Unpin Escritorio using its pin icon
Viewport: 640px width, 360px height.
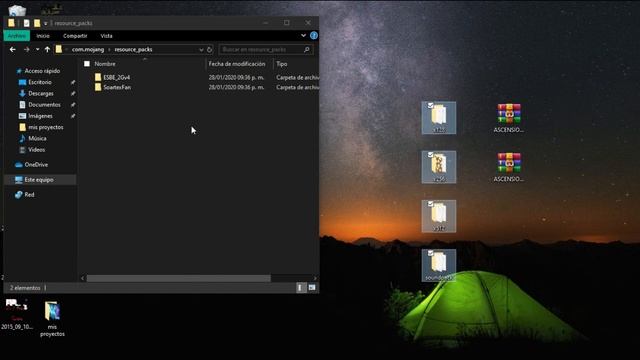[x=73, y=82]
